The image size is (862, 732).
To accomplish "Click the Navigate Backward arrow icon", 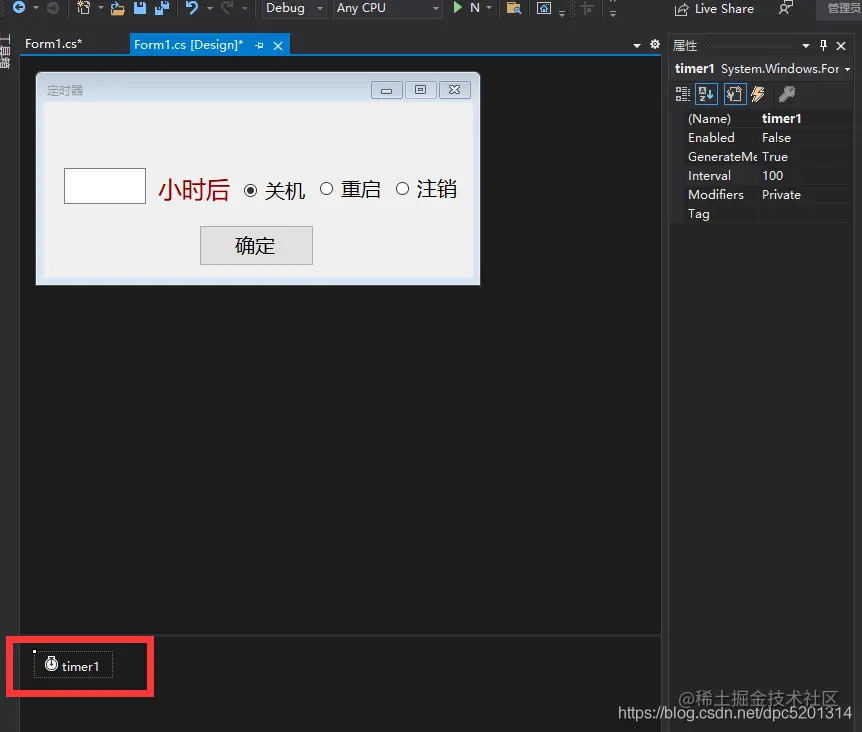I will click(19, 8).
